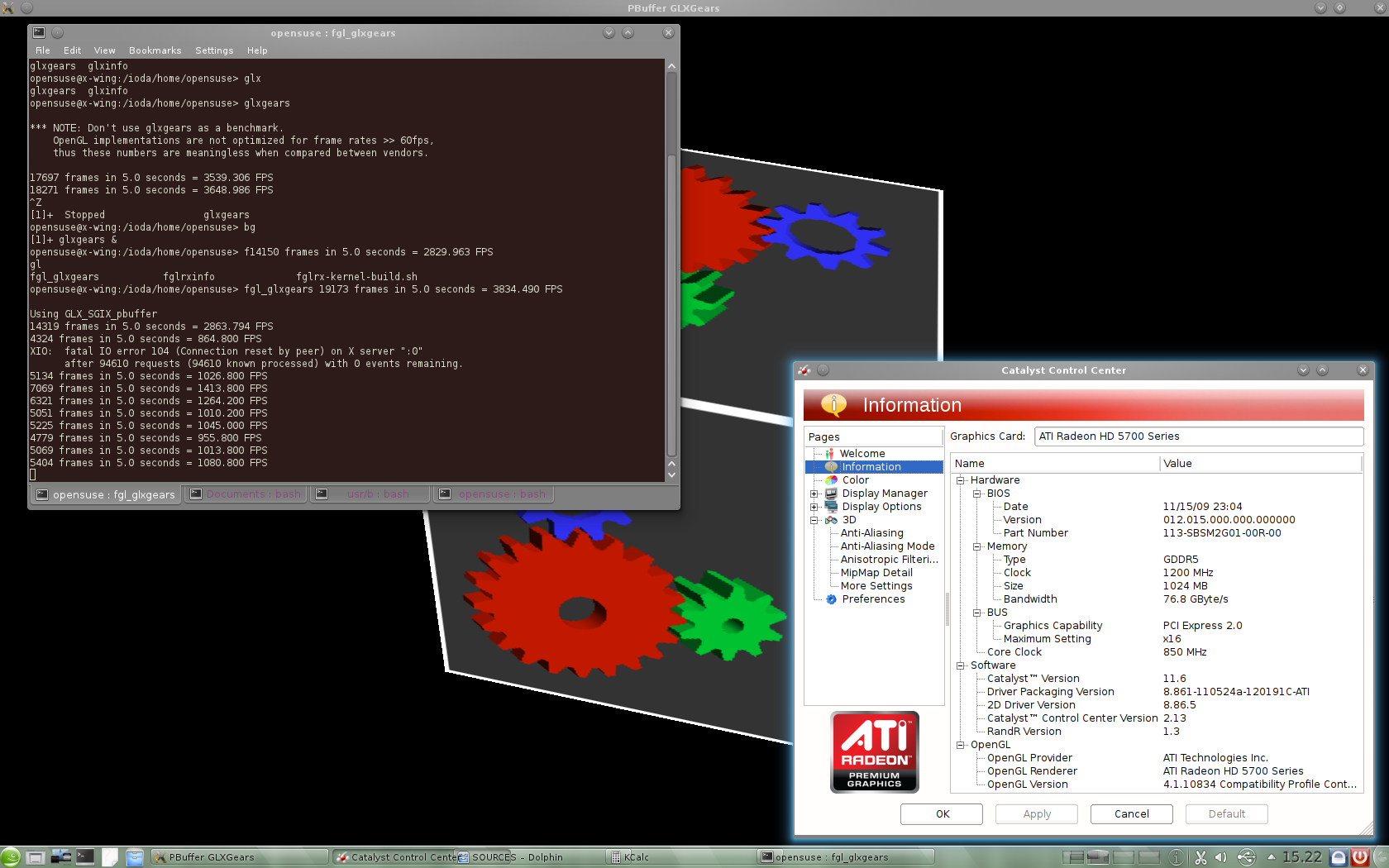Collapse the OpenGL node in information list

[960, 745]
